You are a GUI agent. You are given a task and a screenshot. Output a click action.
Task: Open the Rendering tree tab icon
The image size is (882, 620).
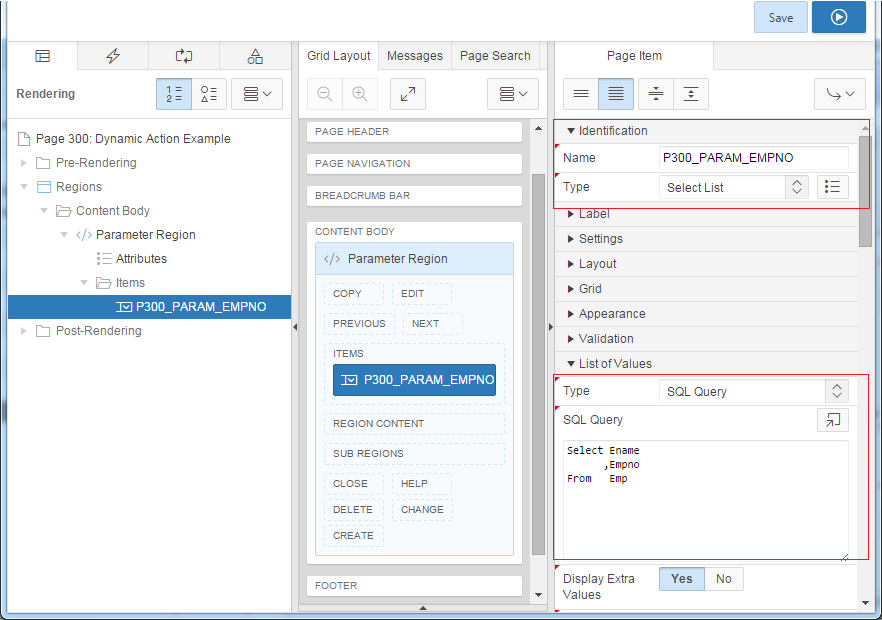click(42, 56)
